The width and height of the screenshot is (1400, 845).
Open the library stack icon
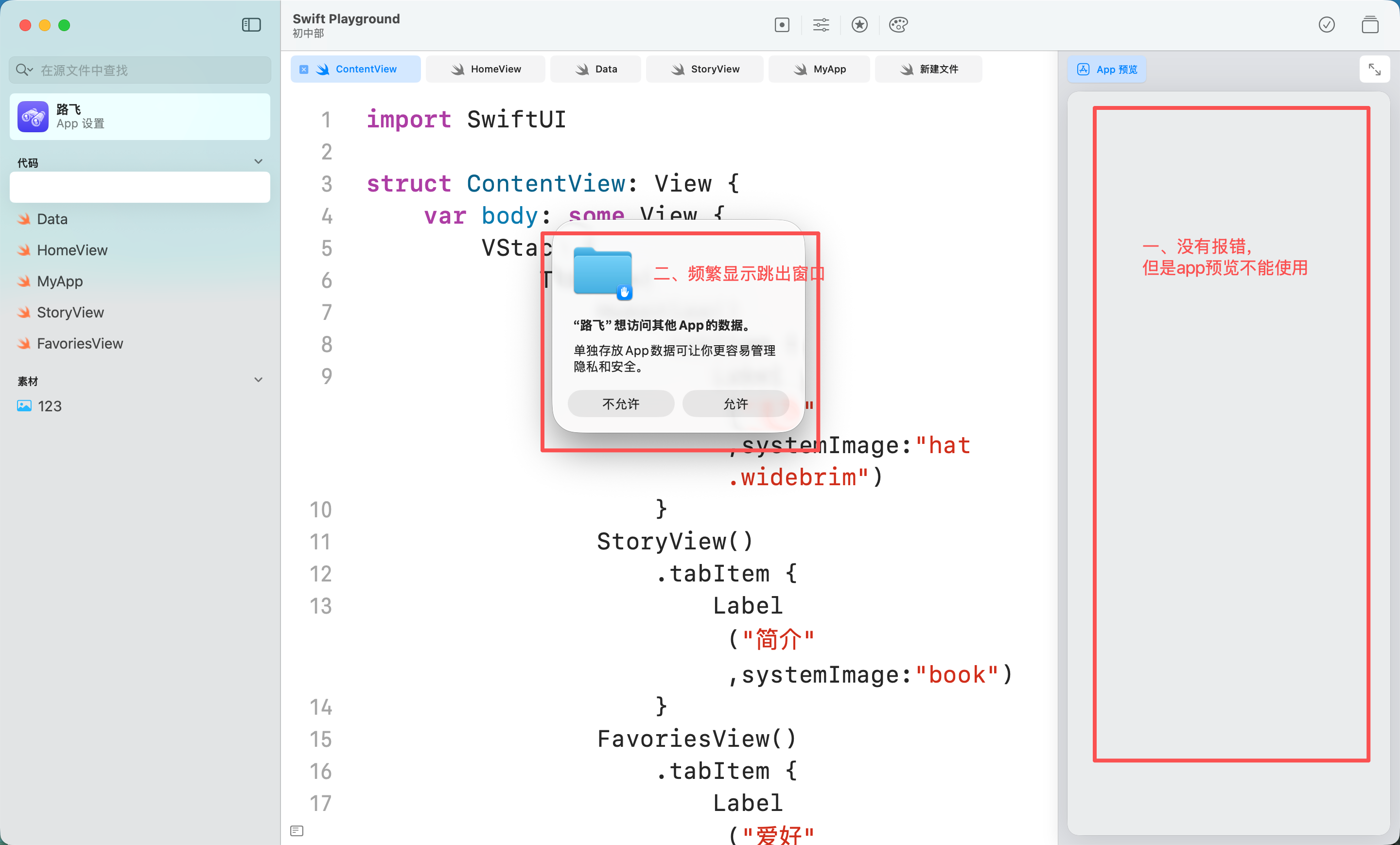tap(1370, 24)
